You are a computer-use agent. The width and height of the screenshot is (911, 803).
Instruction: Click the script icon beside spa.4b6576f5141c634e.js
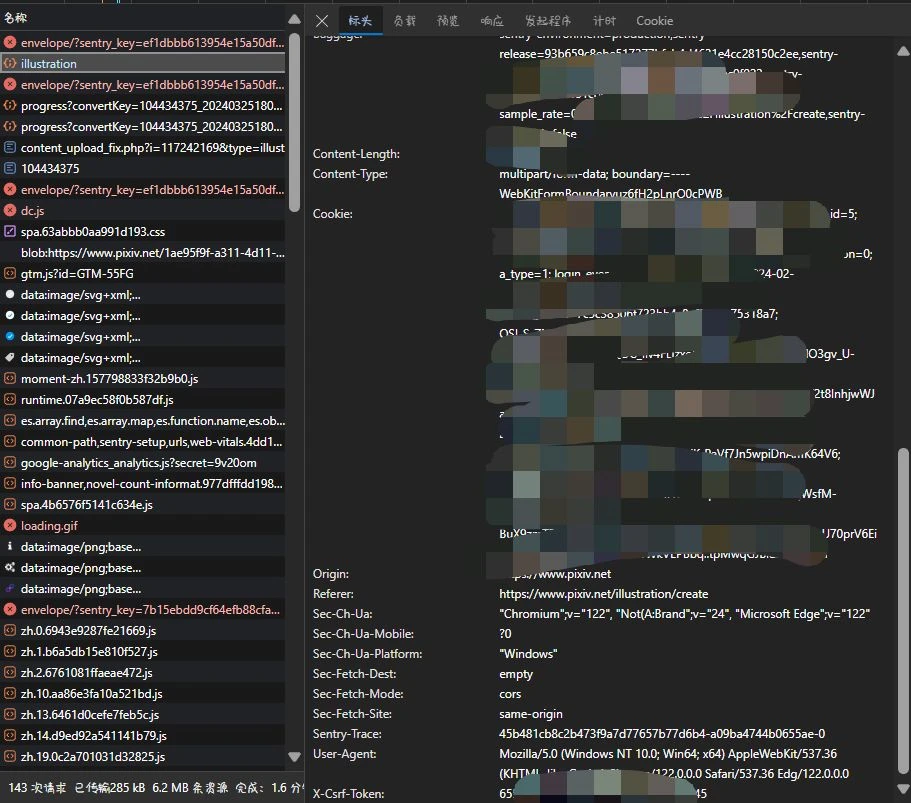(10, 504)
